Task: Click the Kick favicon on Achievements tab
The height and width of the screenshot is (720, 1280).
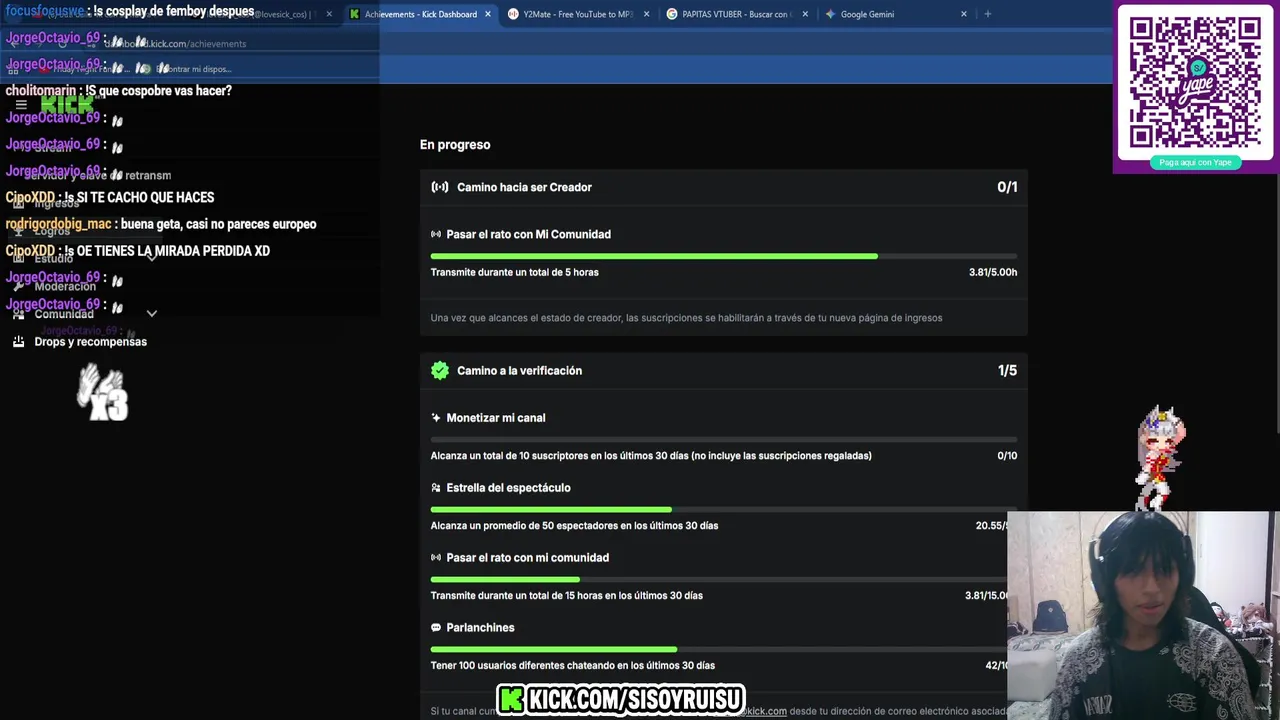Action: point(354,14)
